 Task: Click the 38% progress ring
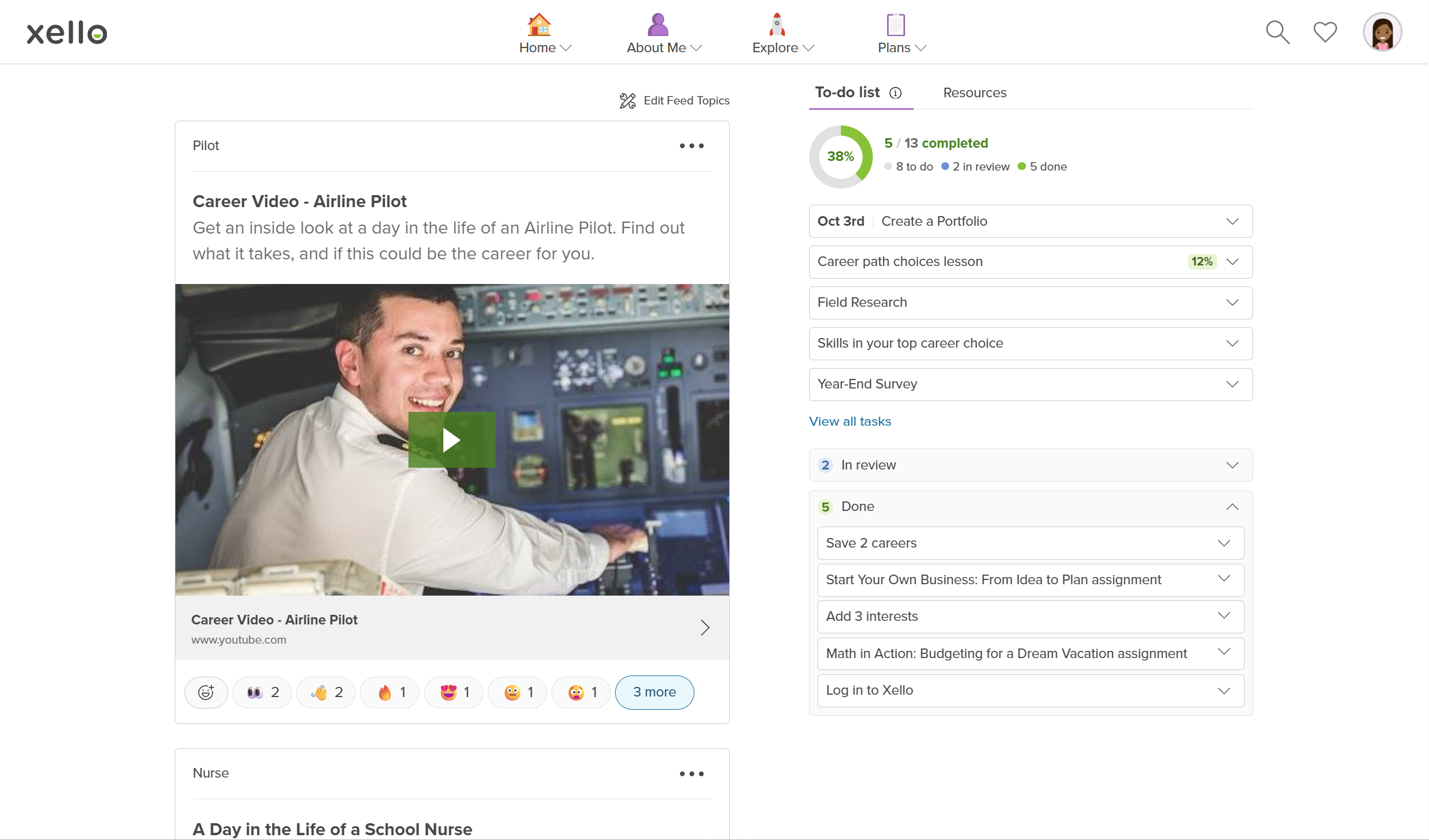point(840,157)
